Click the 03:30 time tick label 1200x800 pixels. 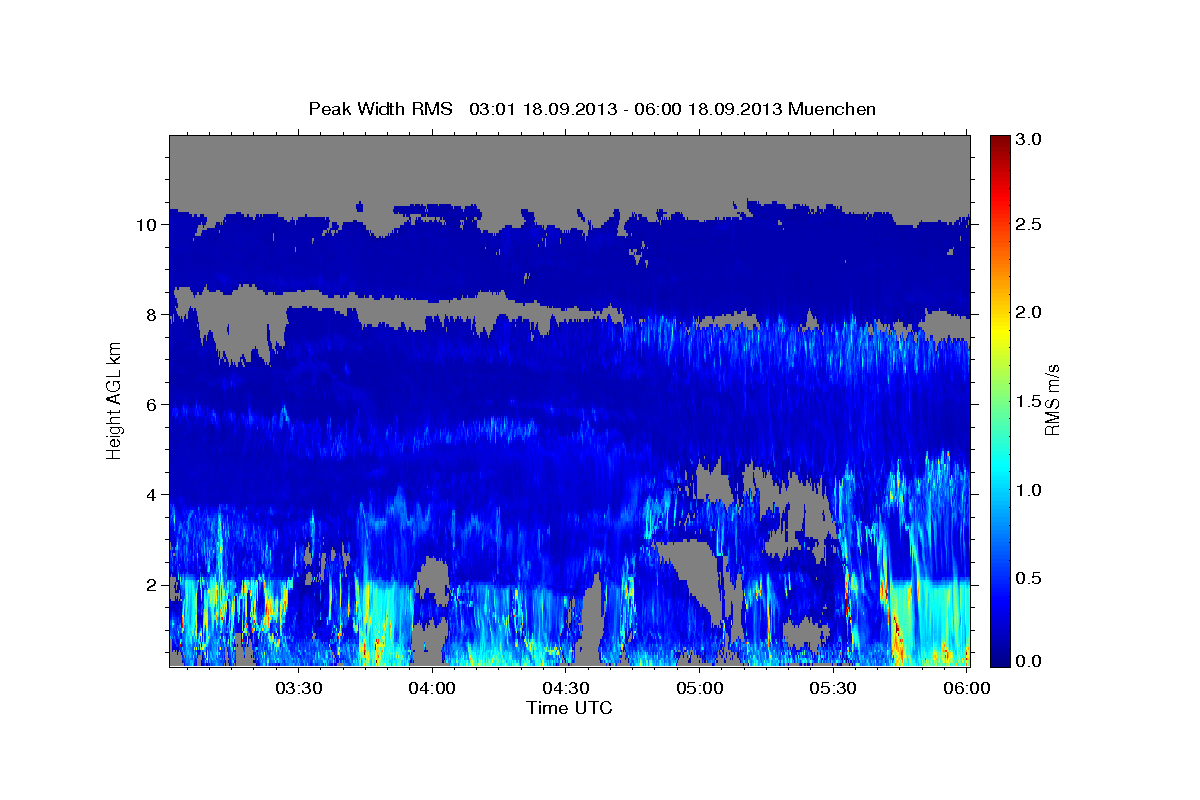298,689
